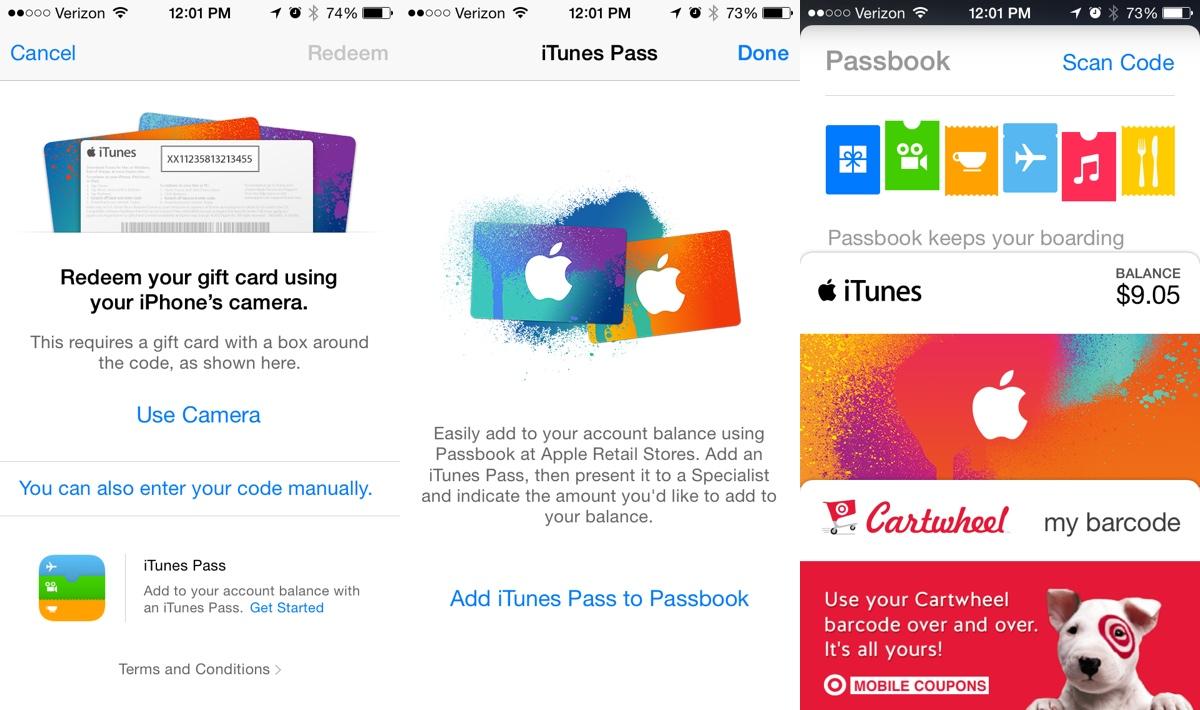Viewport: 1200px width, 710px height.
Task: Tap the Passbook app icon beside iTunes Pass
Action: tap(72, 588)
